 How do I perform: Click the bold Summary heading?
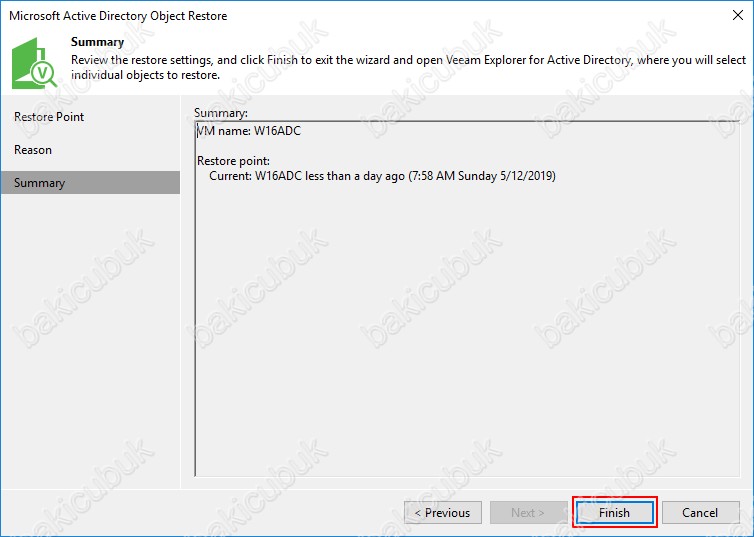[98, 42]
